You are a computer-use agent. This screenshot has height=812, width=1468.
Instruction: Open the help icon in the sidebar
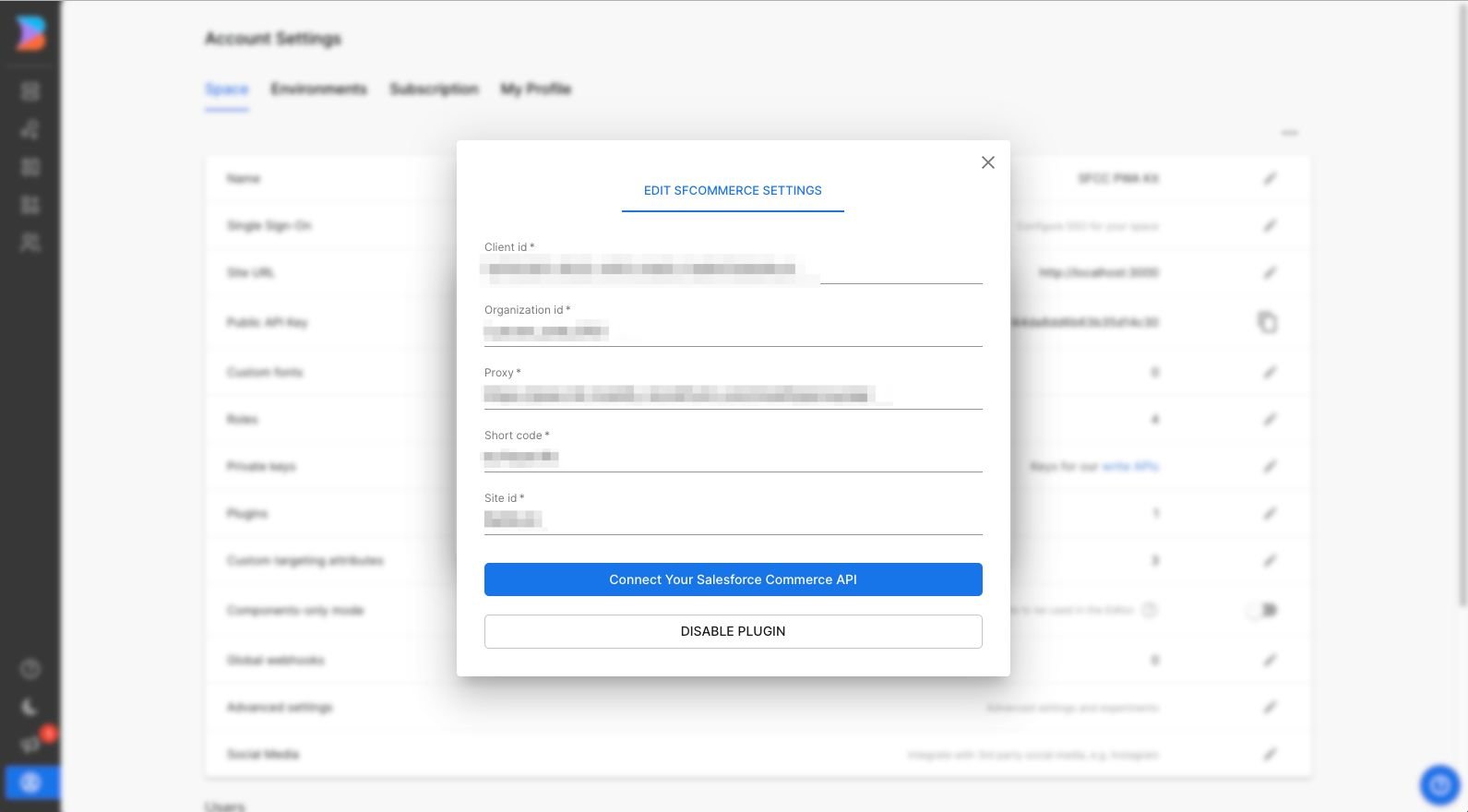tap(30, 669)
